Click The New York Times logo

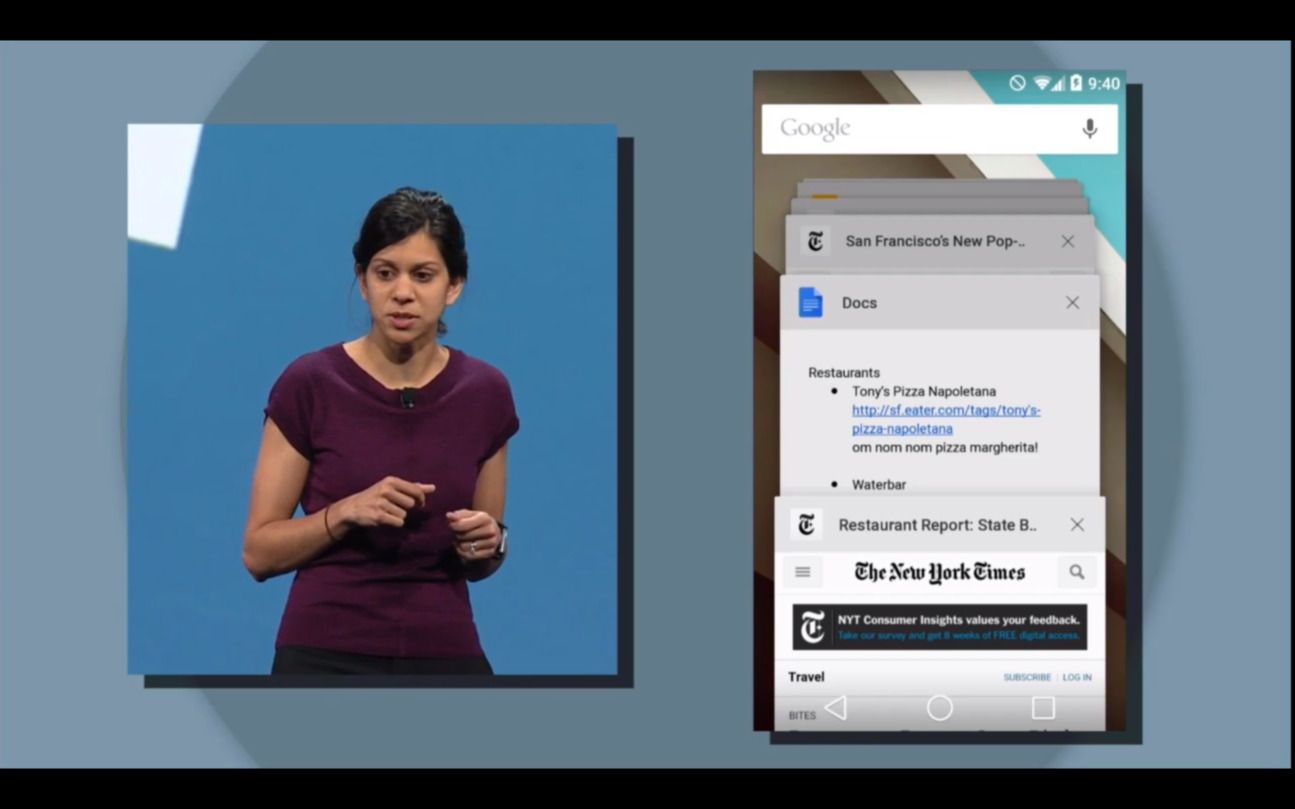[x=939, y=572]
